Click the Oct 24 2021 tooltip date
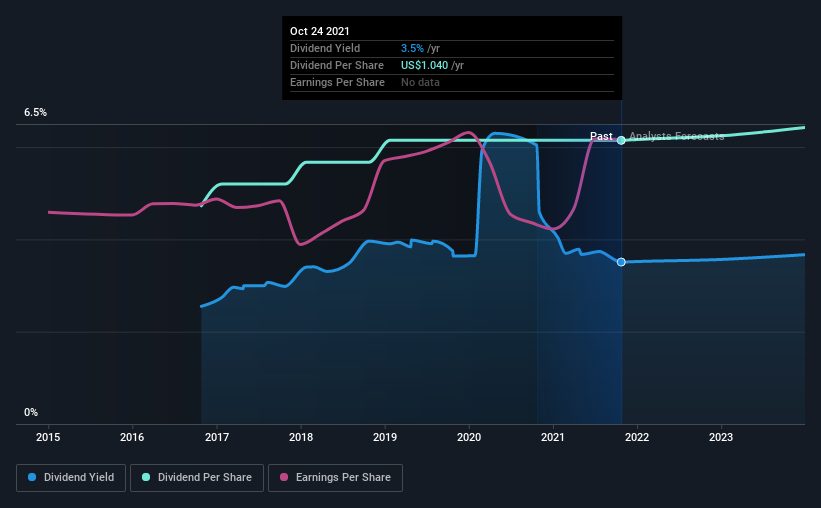 point(319,31)
